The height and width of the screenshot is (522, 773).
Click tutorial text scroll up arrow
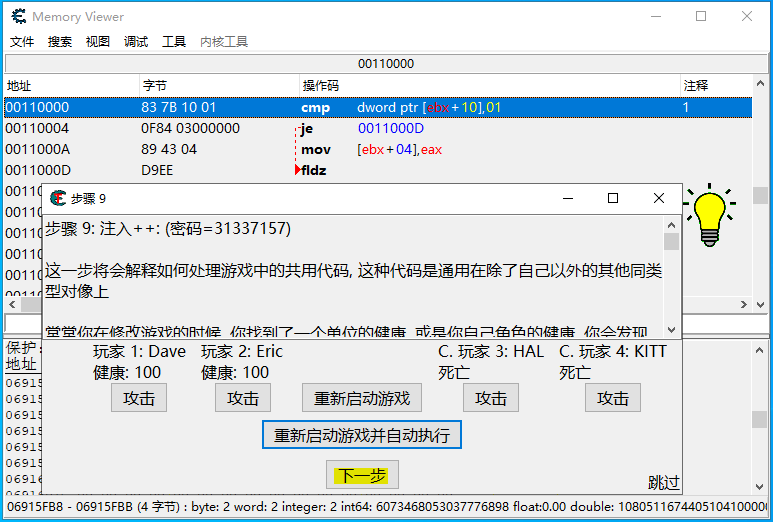tap(671, 225)
